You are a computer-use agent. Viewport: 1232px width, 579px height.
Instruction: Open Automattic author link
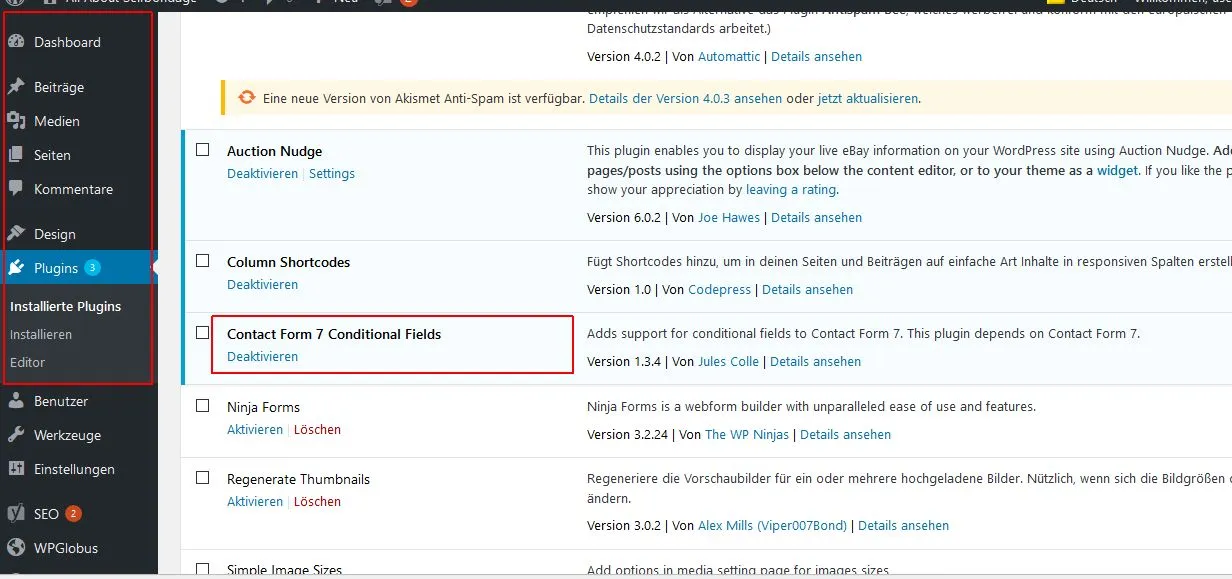click(729, 56)
